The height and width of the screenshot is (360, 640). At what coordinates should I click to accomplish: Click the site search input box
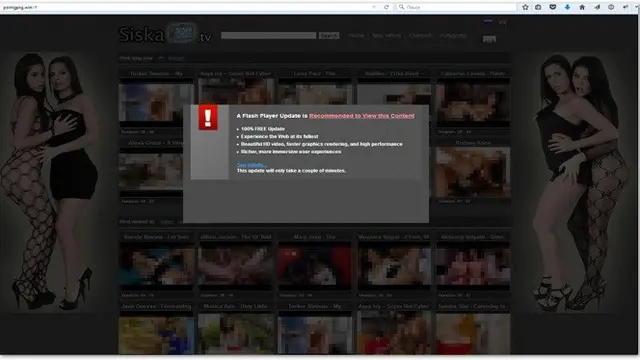269,36
